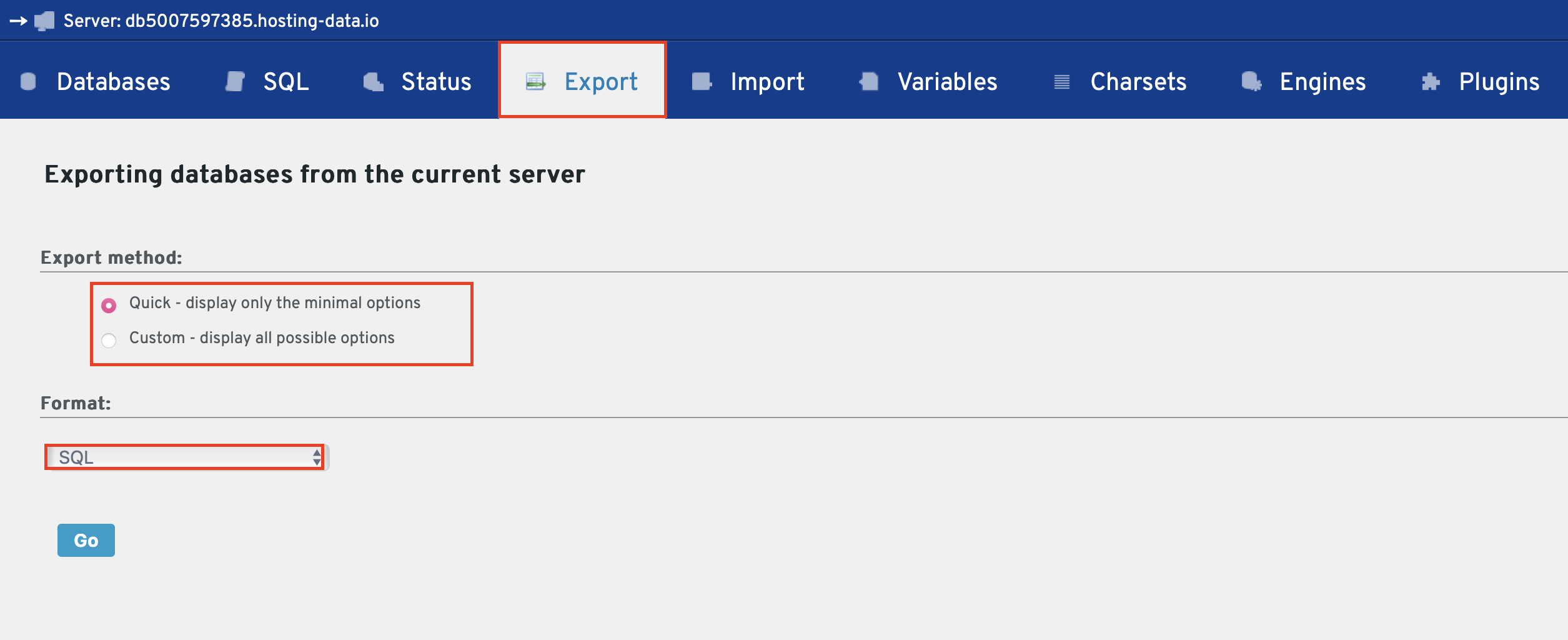Click the Export tab icon
Screen dimensions: 1568x640
point(535,82)
